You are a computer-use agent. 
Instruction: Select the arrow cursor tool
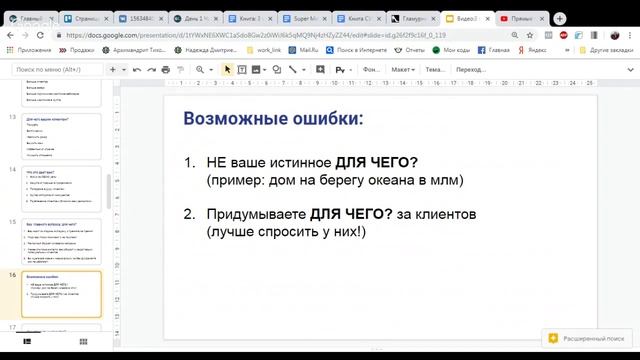click(x=227, y=70)
